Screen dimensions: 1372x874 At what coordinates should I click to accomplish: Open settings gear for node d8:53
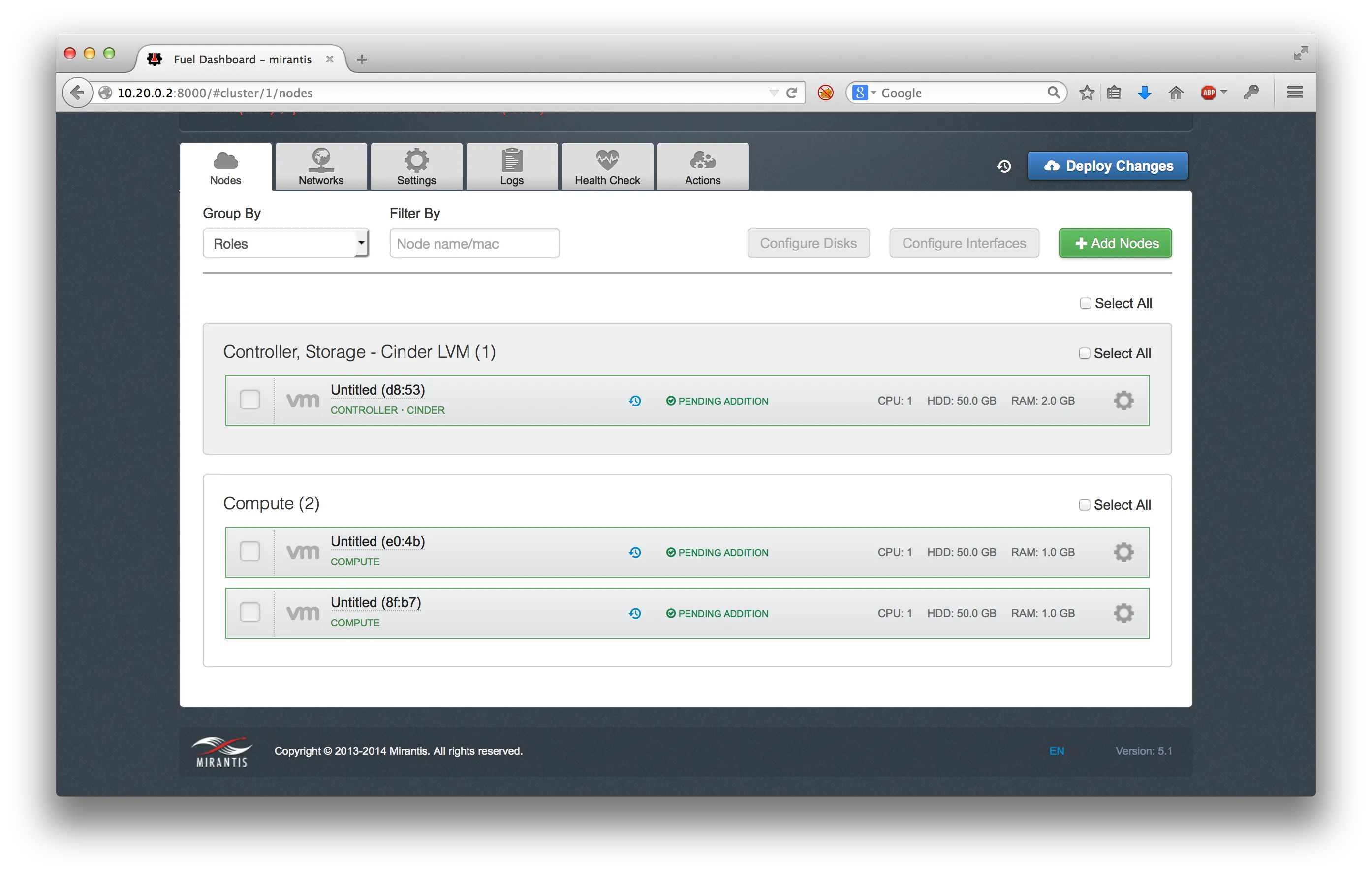(1123, 401)
